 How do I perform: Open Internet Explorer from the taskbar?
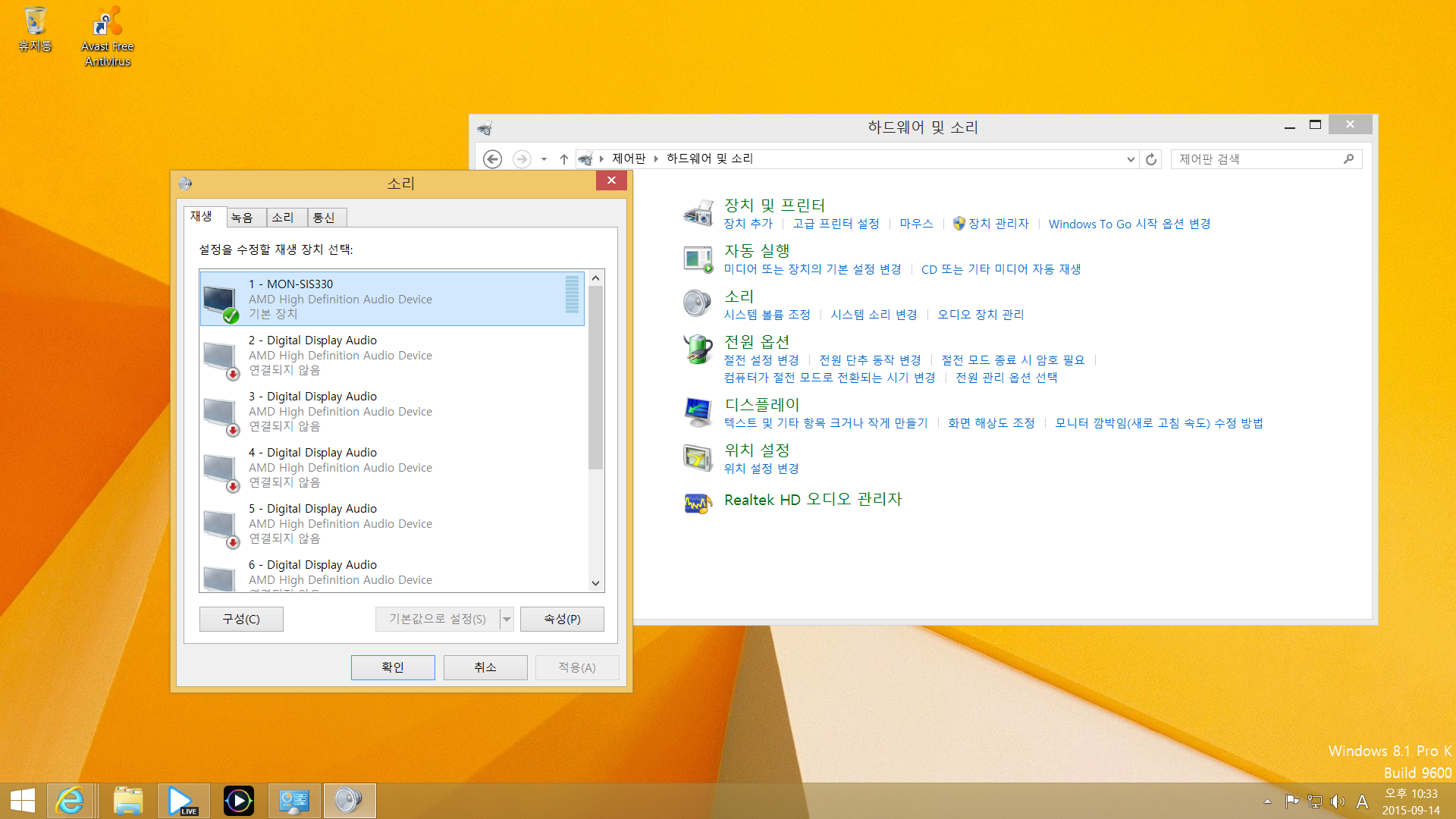pyautogui.click(x=71, y=800)
